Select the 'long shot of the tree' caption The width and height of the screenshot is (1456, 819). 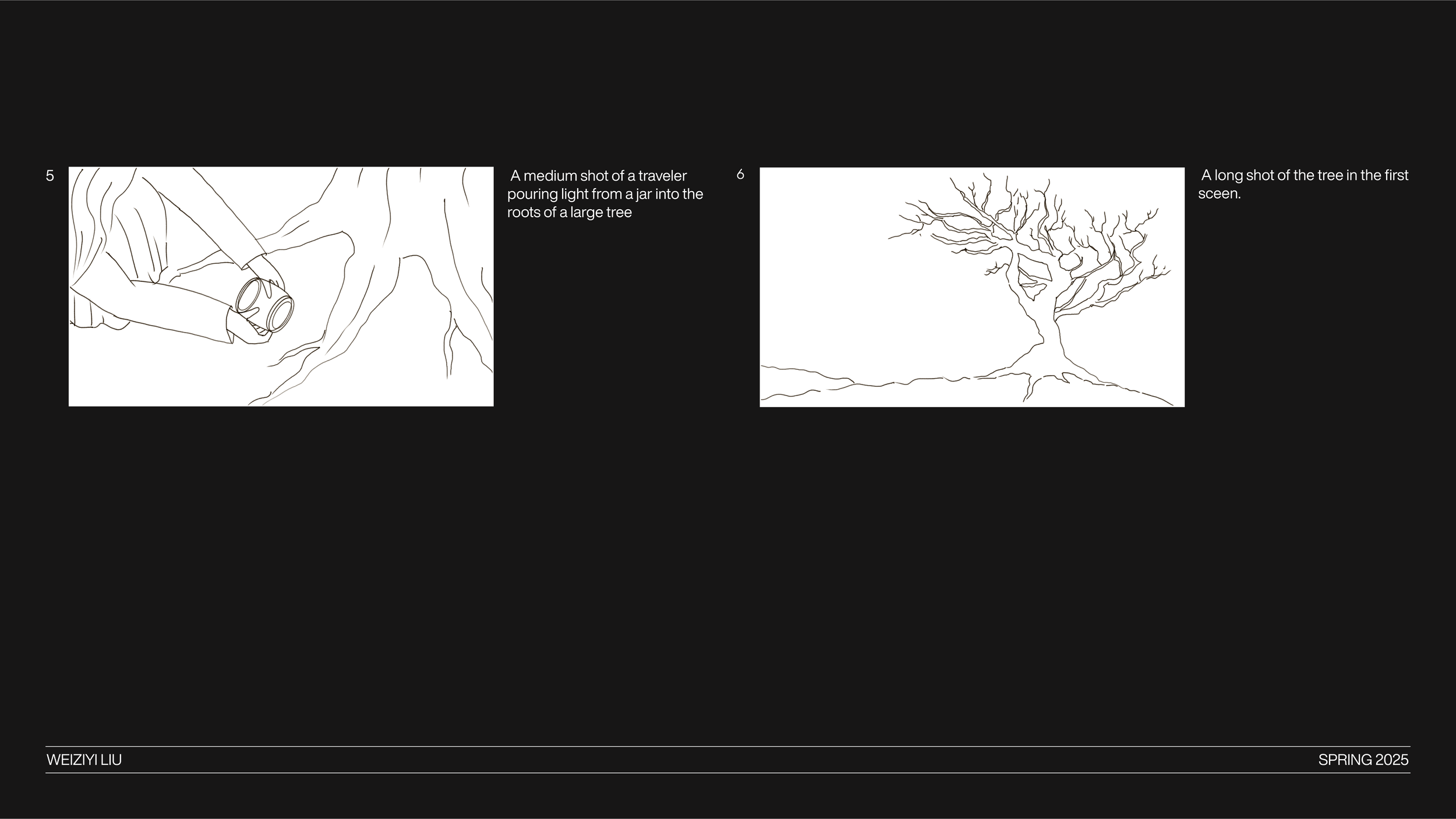pyautogui.click(x=1303, y=184)
